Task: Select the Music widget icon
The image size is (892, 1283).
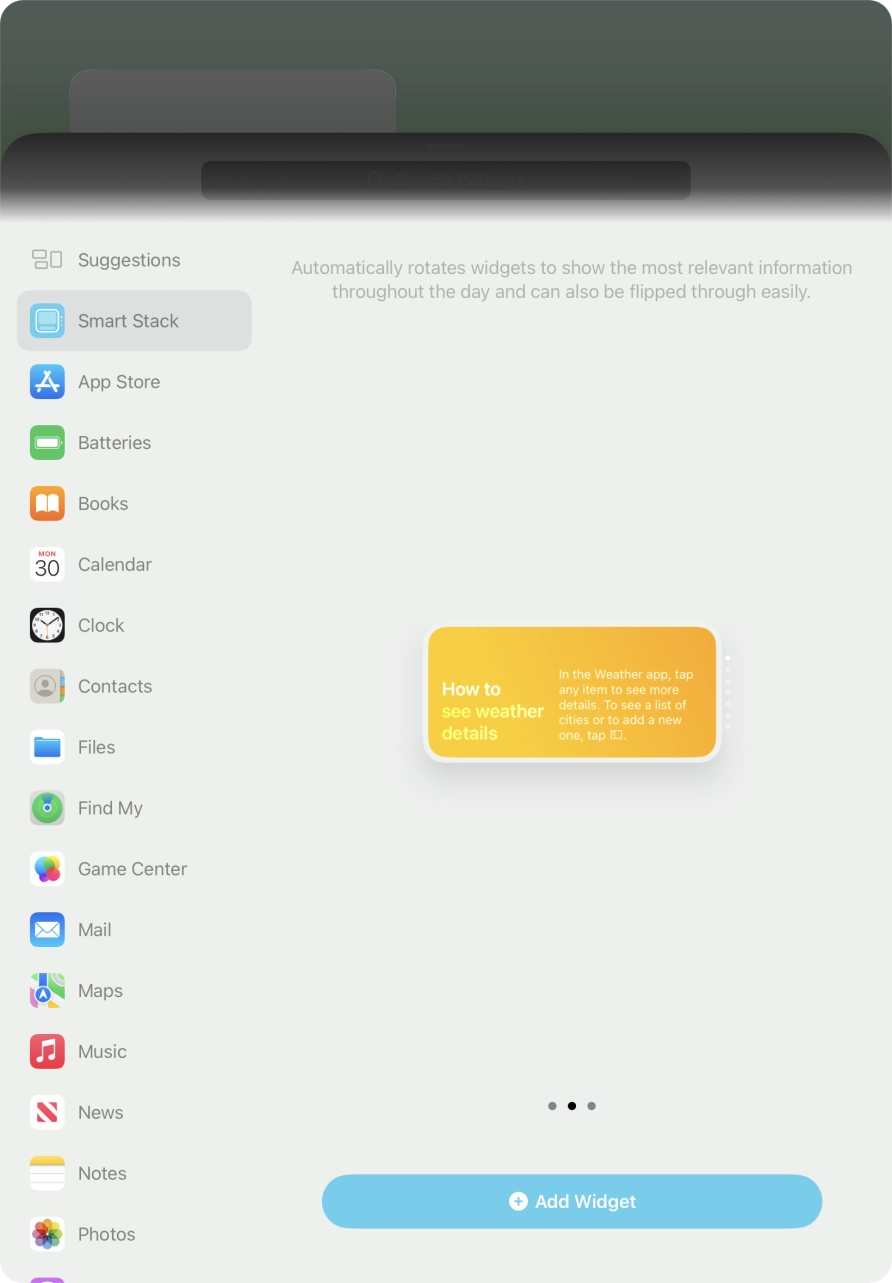Action: [47, 1051]
